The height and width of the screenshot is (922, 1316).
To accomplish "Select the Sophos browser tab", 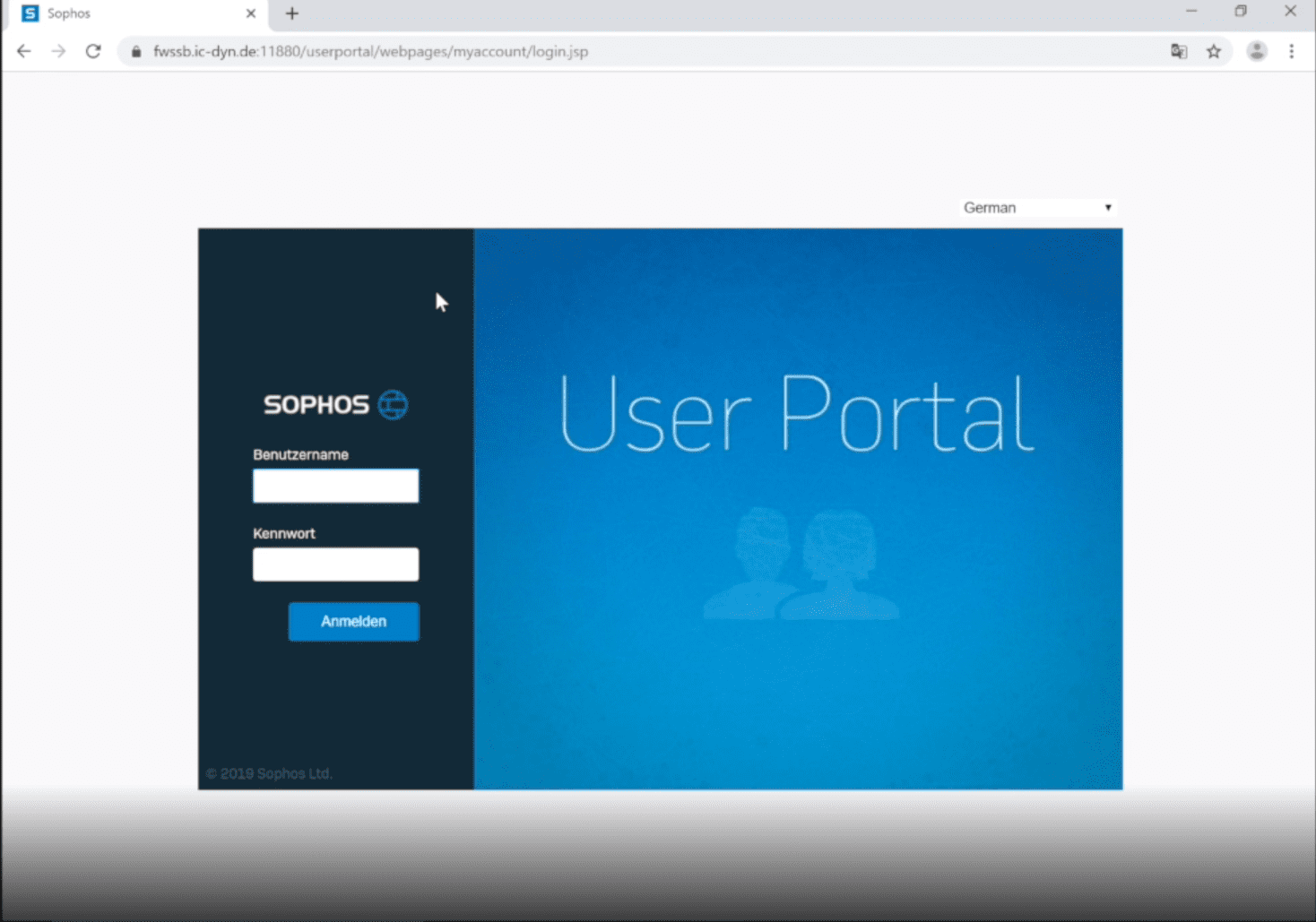I will pyautogui.click(x=138, y=14).
